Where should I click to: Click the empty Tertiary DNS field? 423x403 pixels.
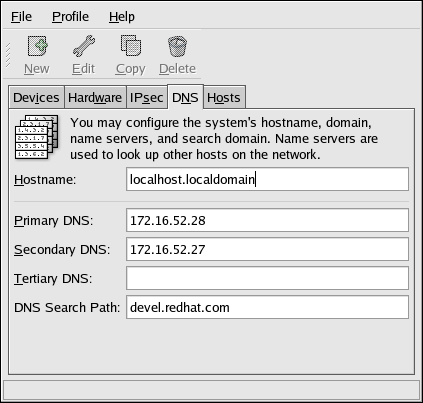267,278
